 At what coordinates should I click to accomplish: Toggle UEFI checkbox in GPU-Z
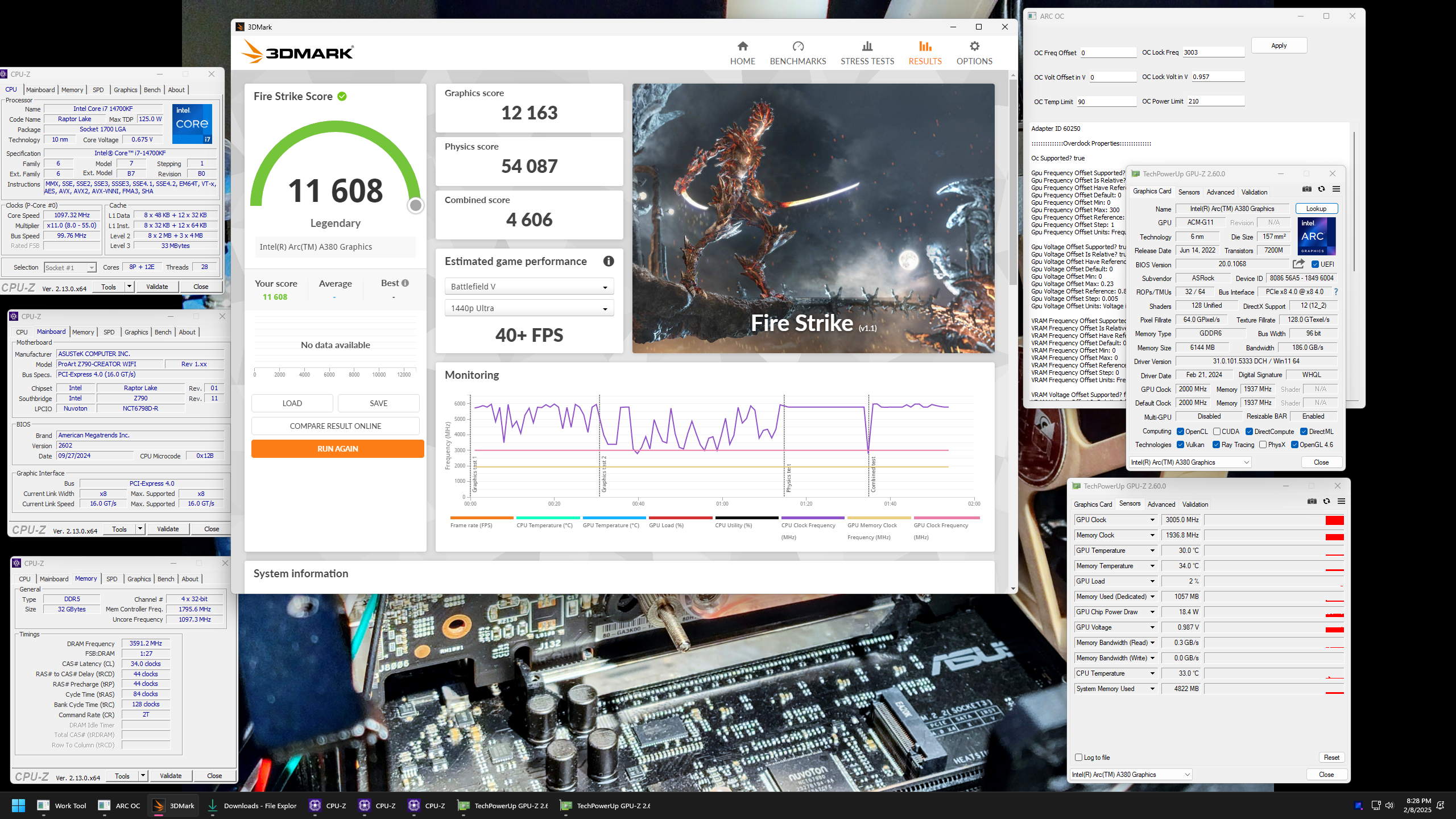click(x=1315, y=264)
